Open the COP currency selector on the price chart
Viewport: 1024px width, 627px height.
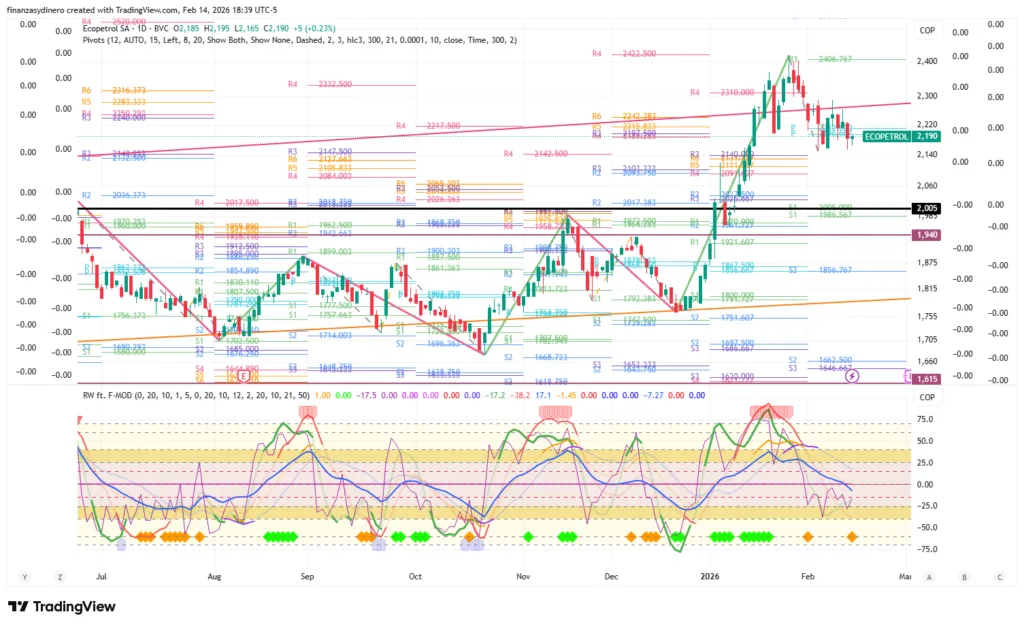pyautogui.click(x=926, y=31)
